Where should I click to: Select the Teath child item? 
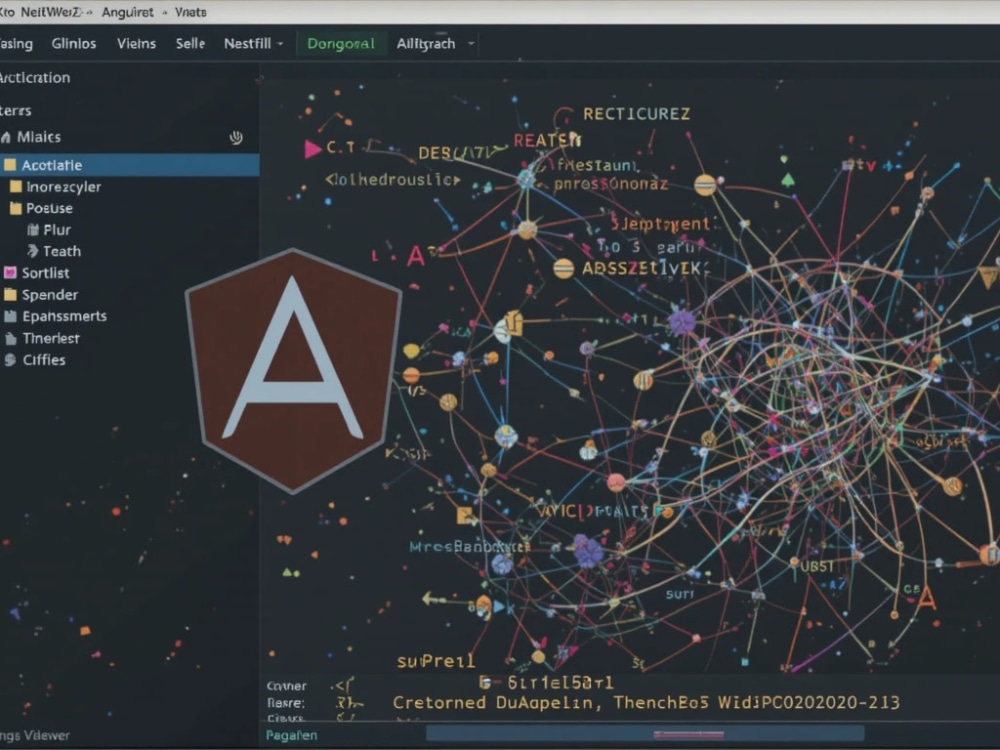[x=62, y=251]
